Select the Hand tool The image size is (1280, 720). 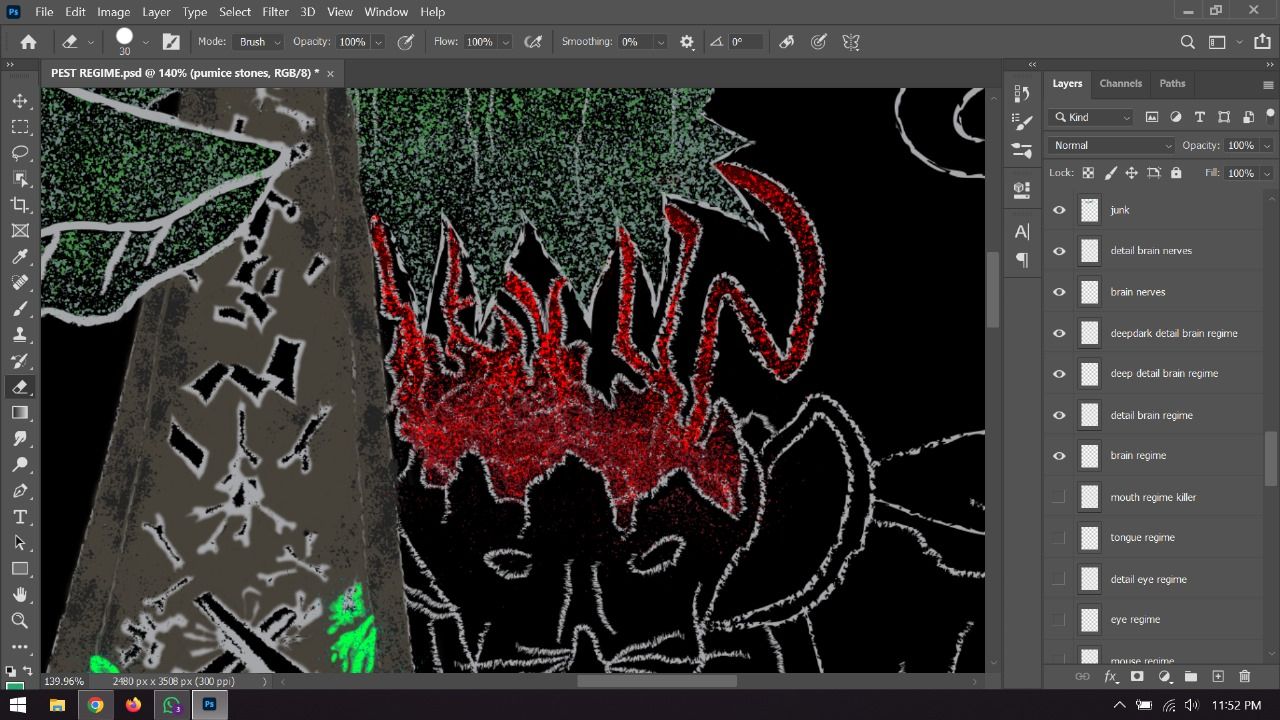[20, 595]
